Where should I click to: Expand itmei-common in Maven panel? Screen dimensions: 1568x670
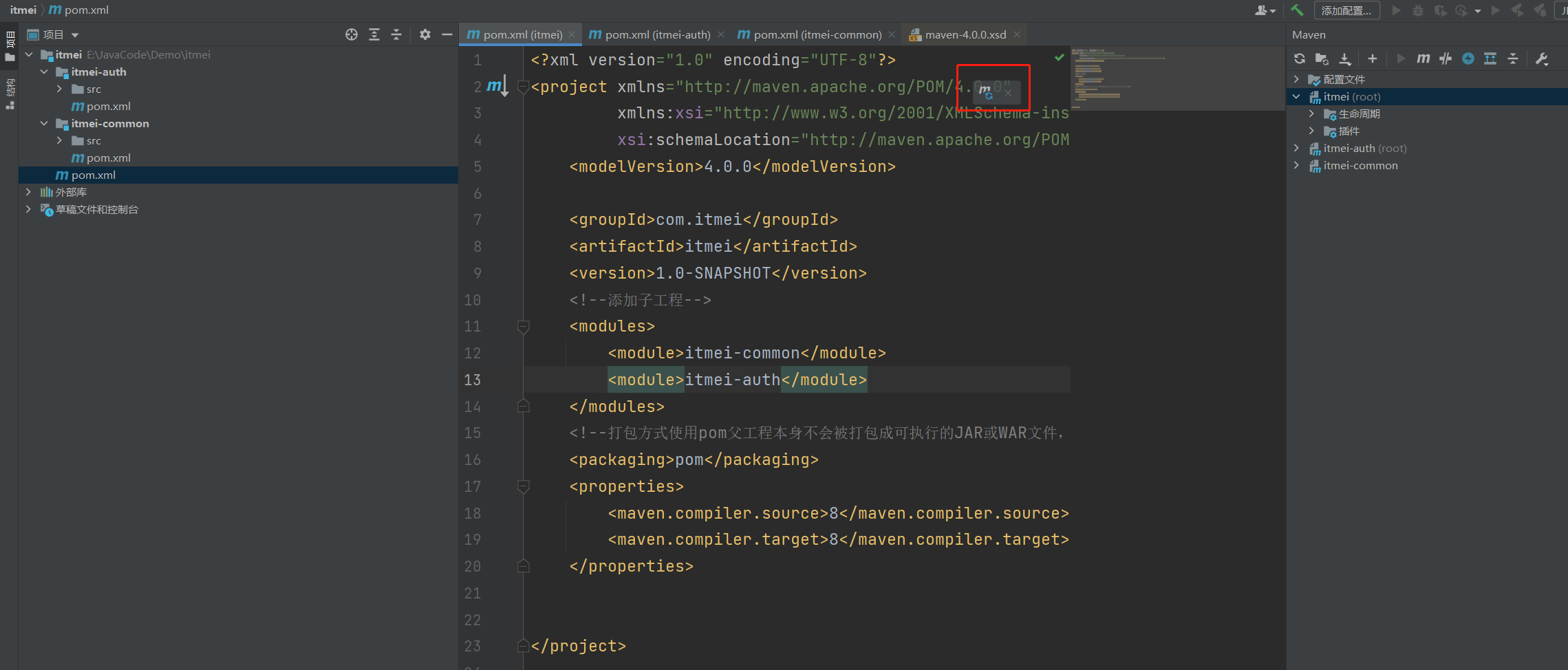click(x=1296, y=165)
